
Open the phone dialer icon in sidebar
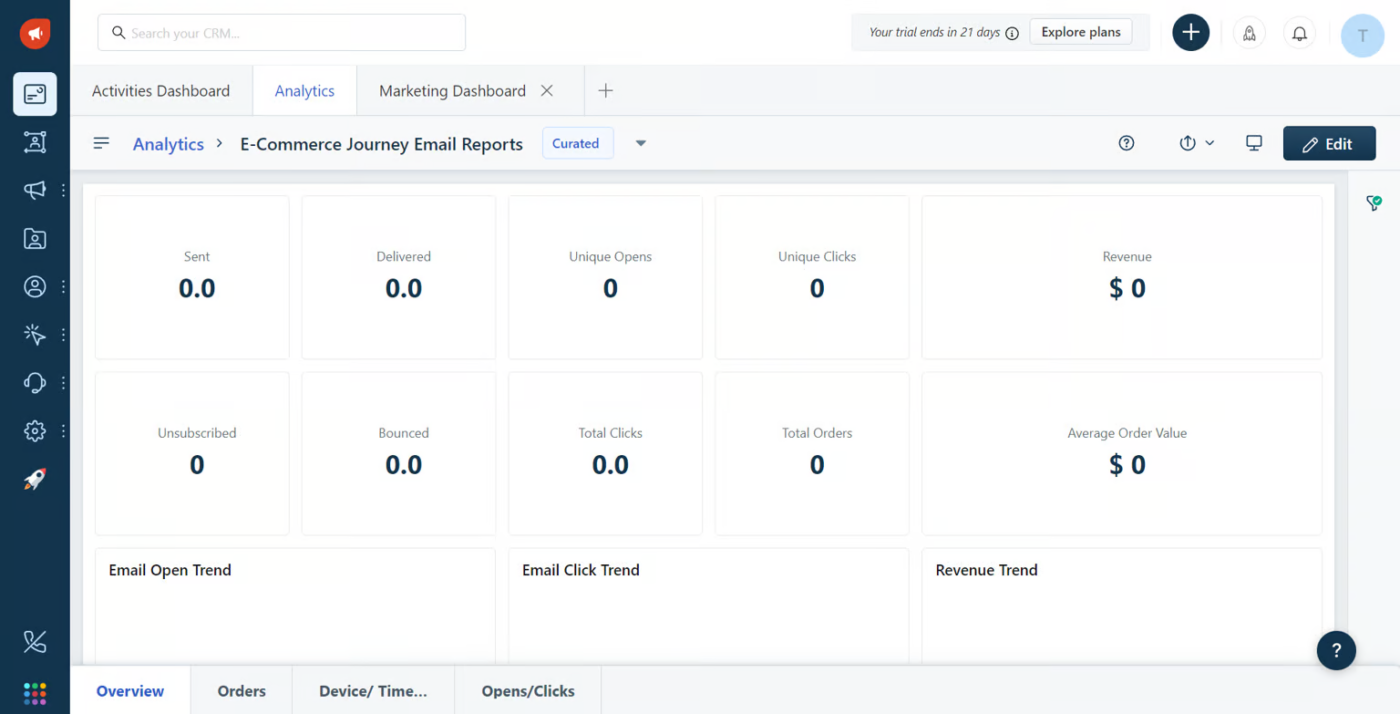tap(35, 642)
